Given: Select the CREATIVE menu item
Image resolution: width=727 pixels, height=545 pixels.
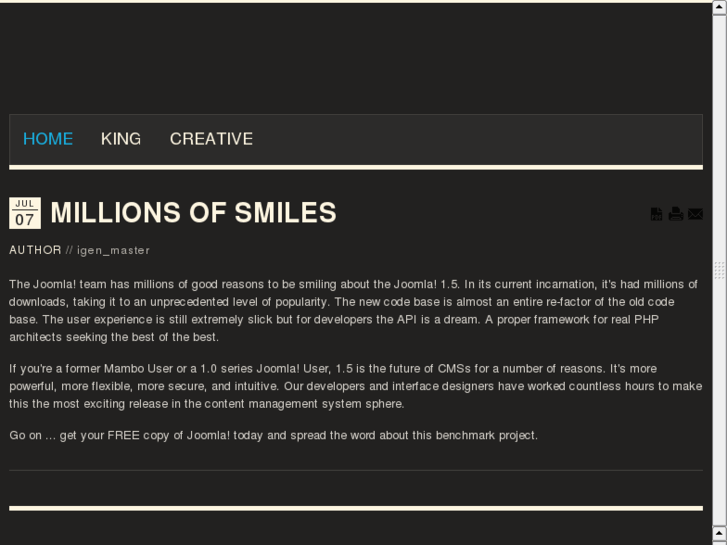Looking at the screenshot, I should point(211,139).
